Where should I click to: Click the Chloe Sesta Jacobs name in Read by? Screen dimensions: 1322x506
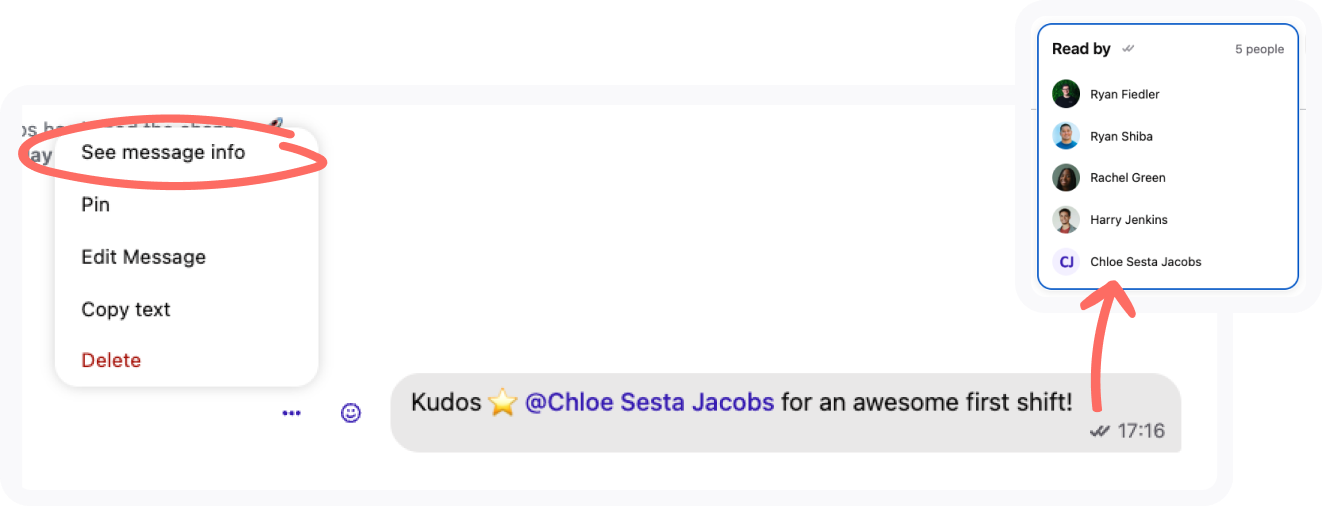pos(1145,262)
